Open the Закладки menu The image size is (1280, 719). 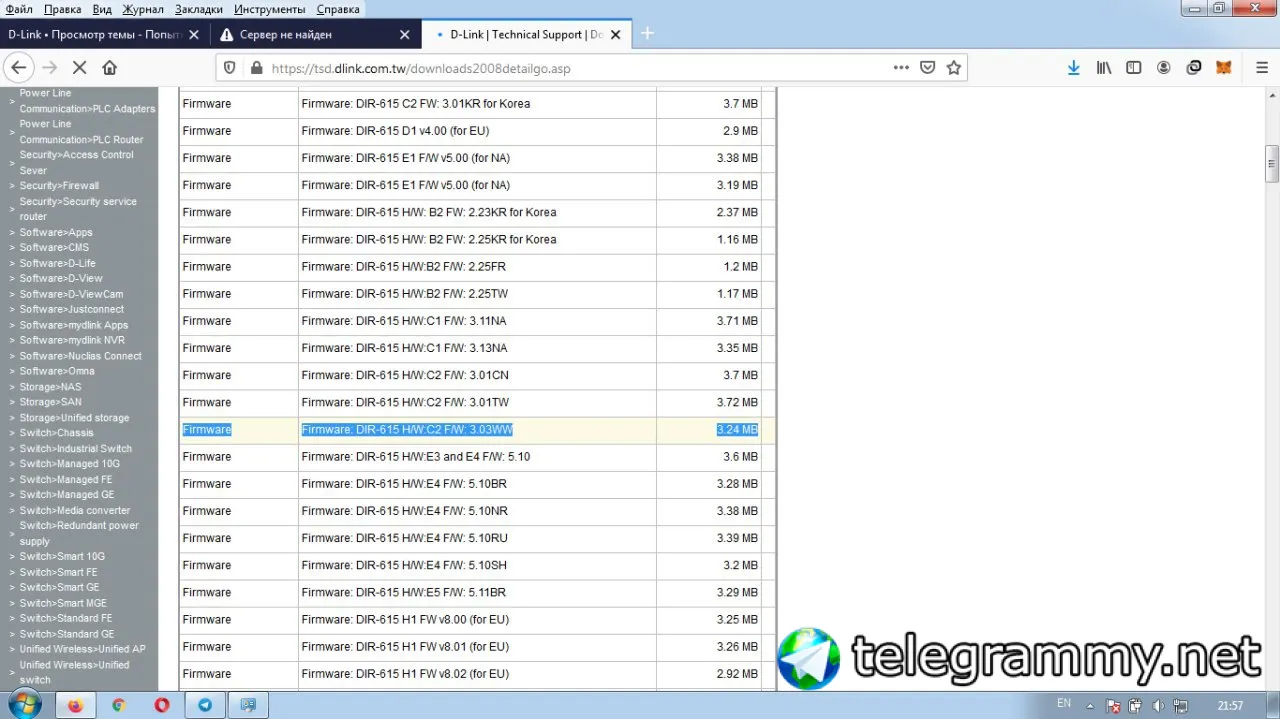[198, 9]
